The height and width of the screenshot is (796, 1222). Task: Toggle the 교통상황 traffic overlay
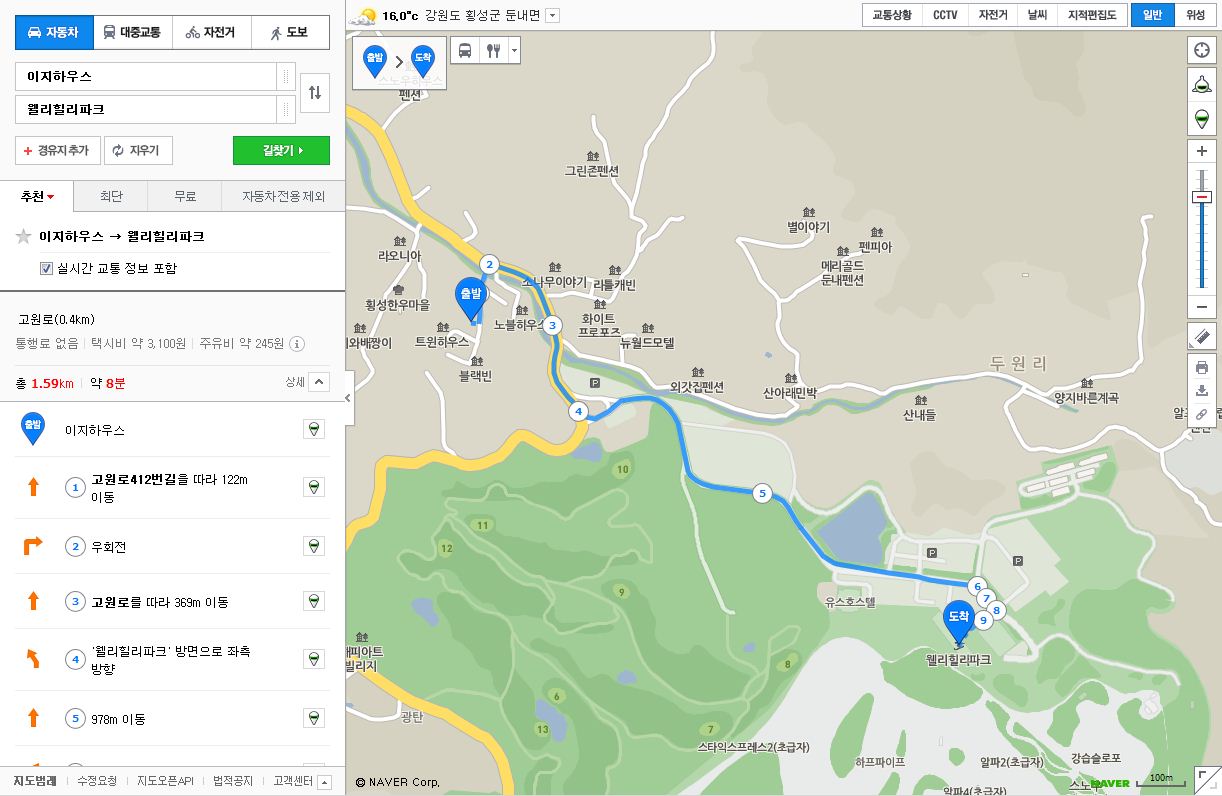[x=891, y=15]
